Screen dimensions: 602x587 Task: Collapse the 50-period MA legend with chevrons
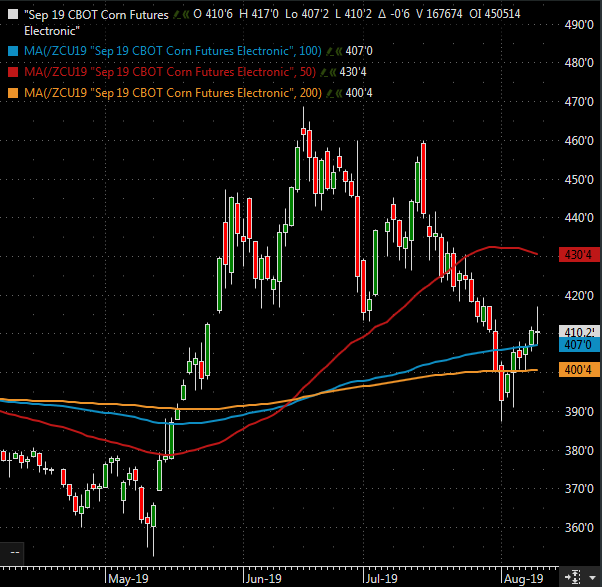[x=332, y=72]
